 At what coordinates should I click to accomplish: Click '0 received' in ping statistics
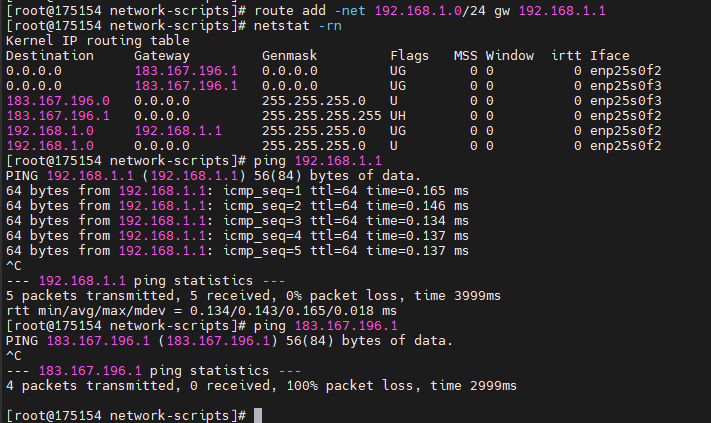tap(229, 385)
